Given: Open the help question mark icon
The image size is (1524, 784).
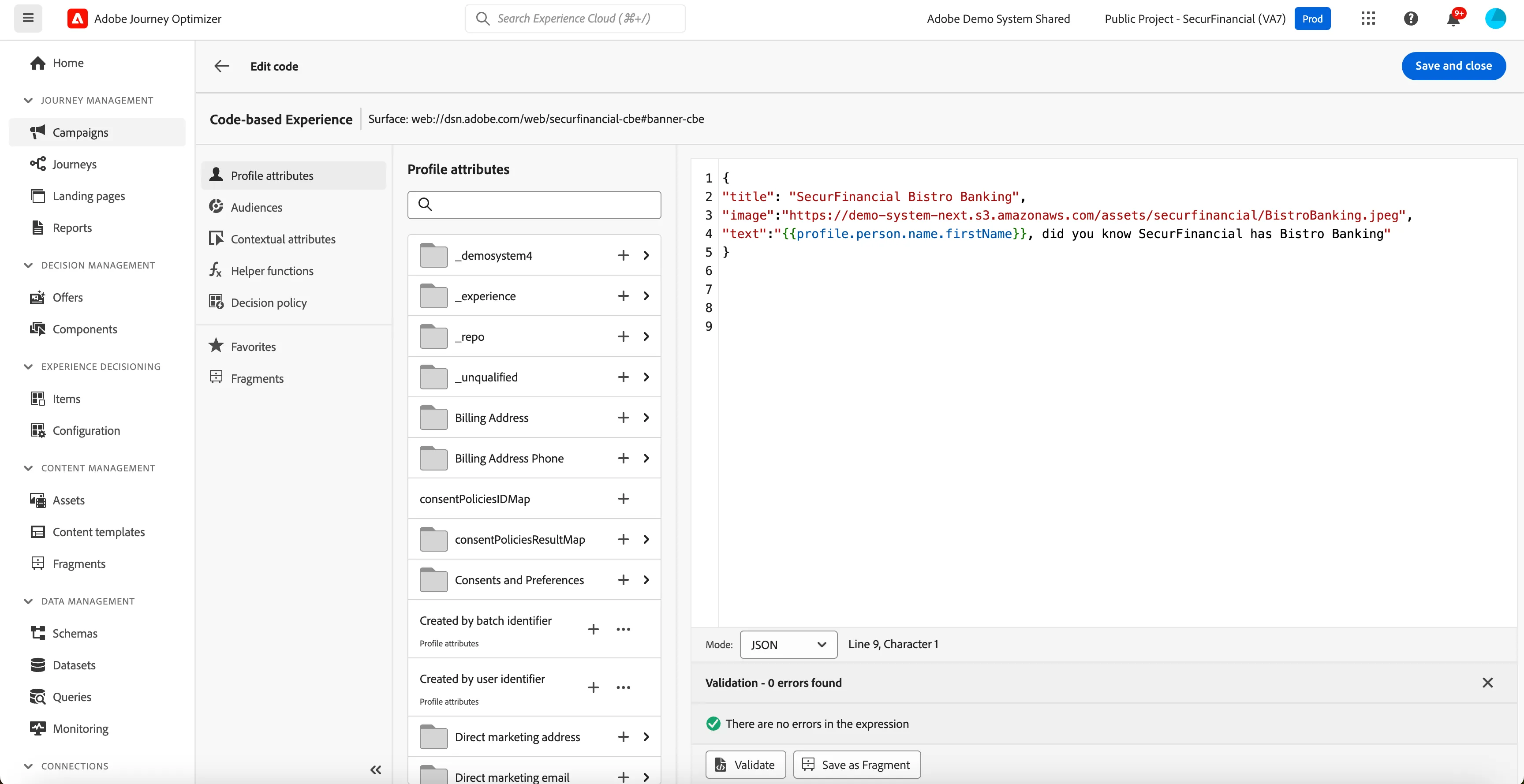Looking at the screenshot, I should click(1410, 19).
